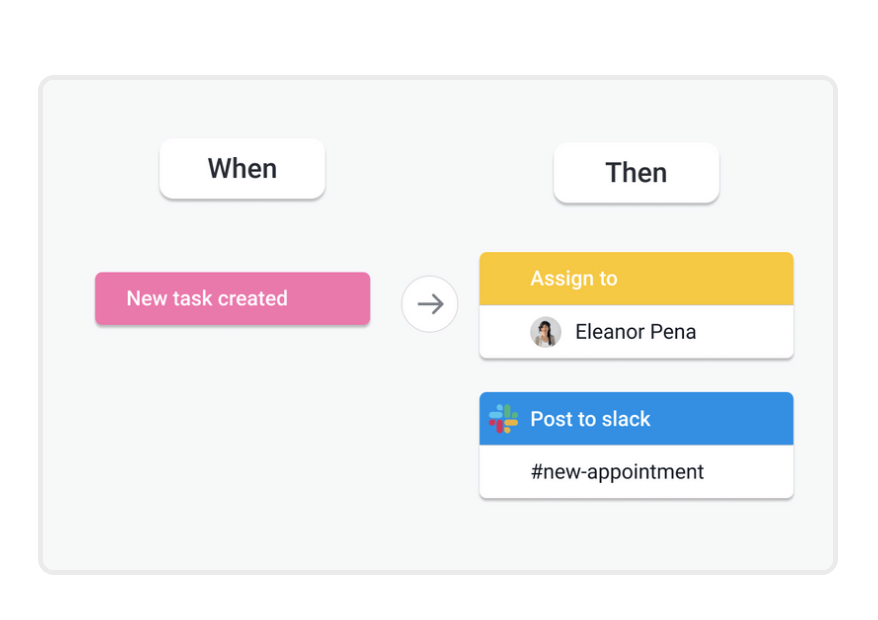
Task: Select the When condition card
Action: (242, 169)
